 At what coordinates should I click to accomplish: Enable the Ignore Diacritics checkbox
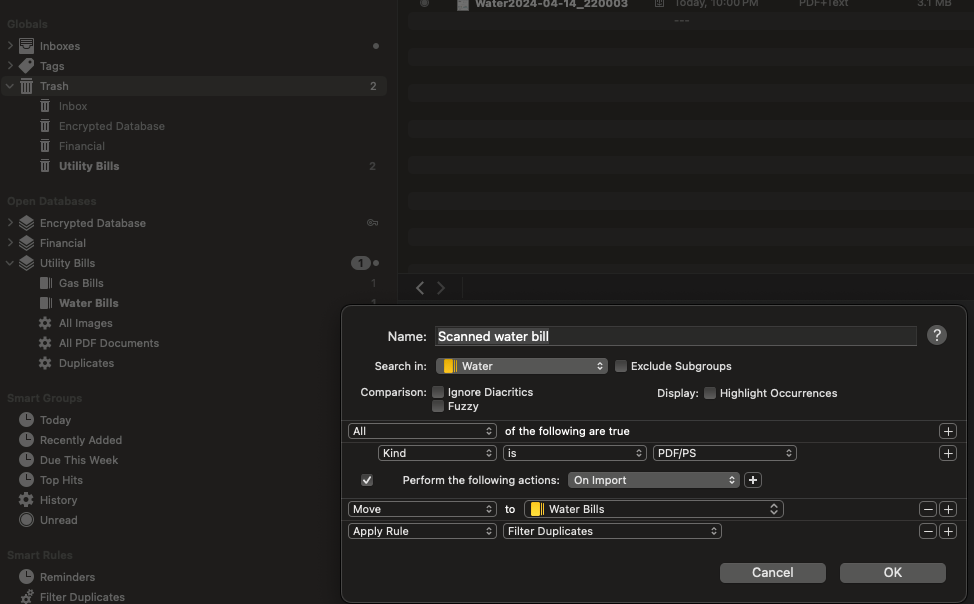(x=438, y=392)
